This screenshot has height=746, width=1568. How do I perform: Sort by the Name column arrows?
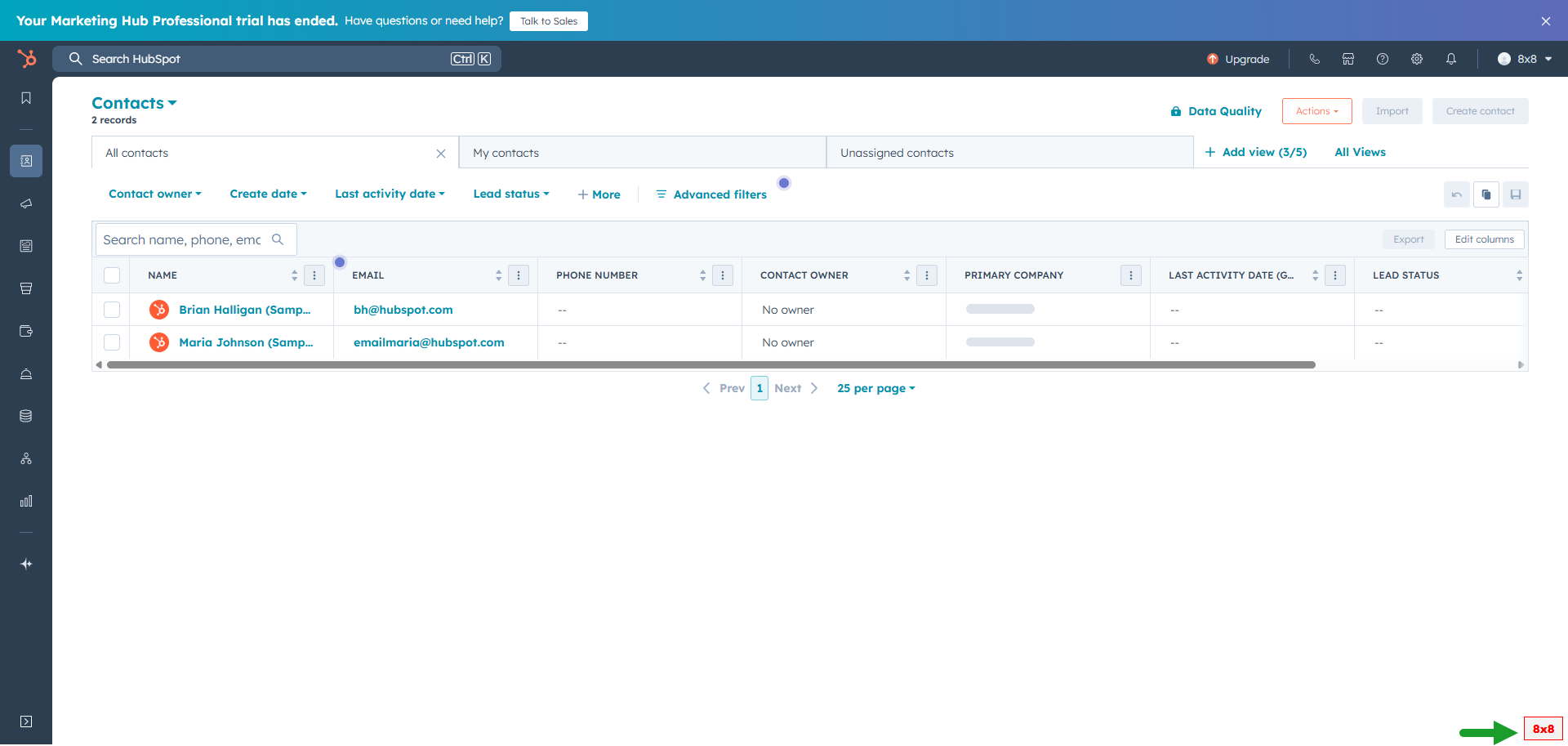click(x=294, y=275)
